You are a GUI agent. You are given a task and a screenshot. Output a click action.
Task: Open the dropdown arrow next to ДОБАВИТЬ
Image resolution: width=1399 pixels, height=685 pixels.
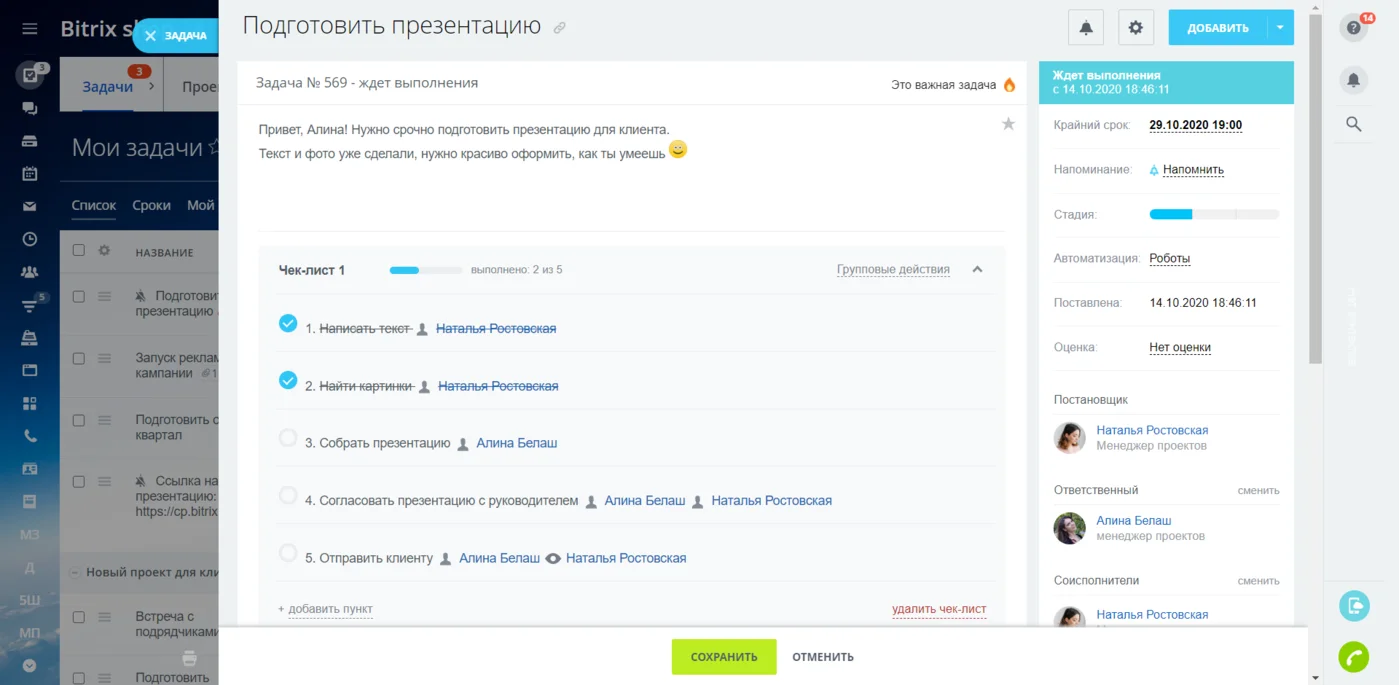coord(1280,28)
